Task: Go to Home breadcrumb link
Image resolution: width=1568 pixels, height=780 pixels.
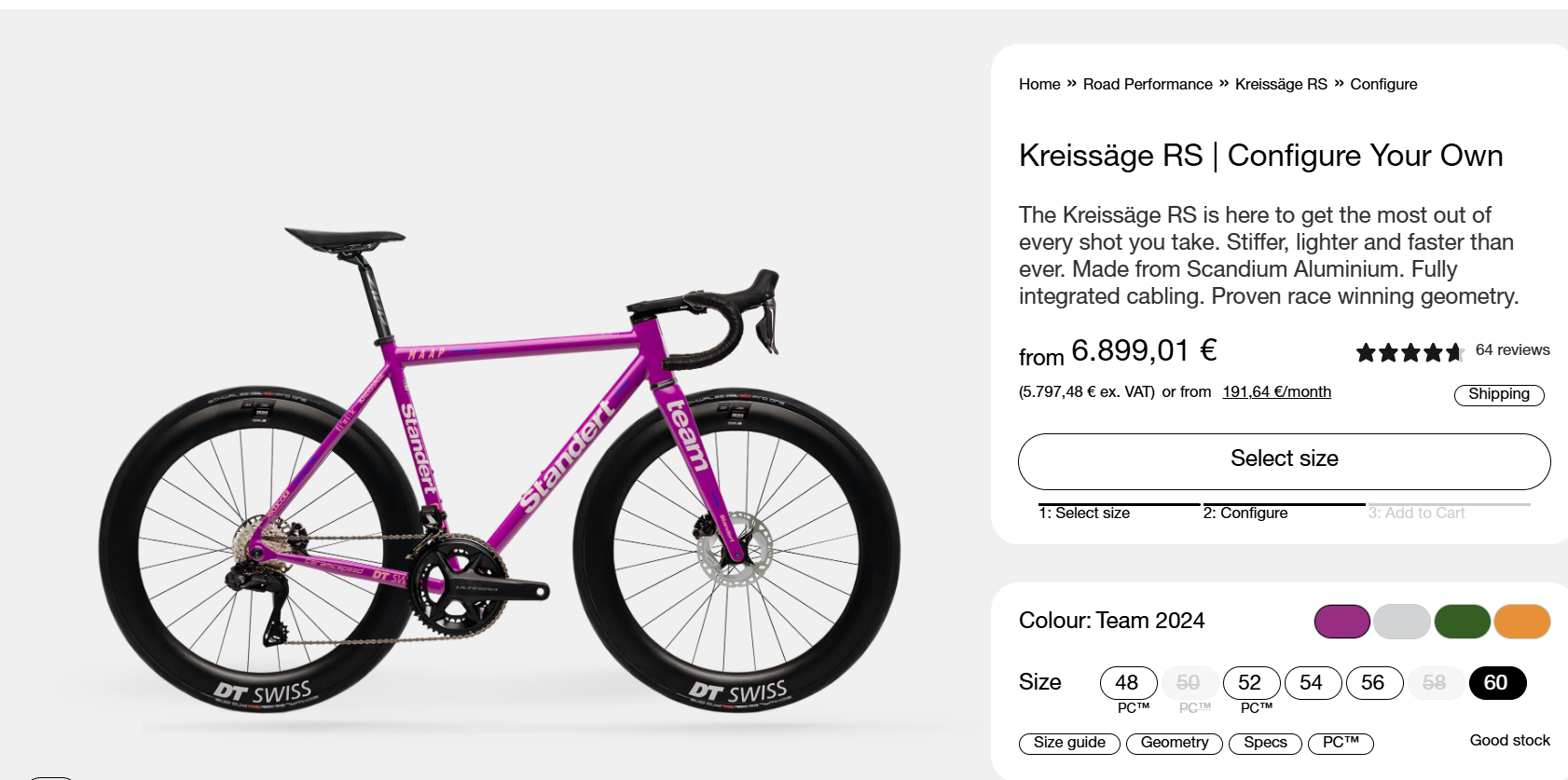Action: 1039,85
